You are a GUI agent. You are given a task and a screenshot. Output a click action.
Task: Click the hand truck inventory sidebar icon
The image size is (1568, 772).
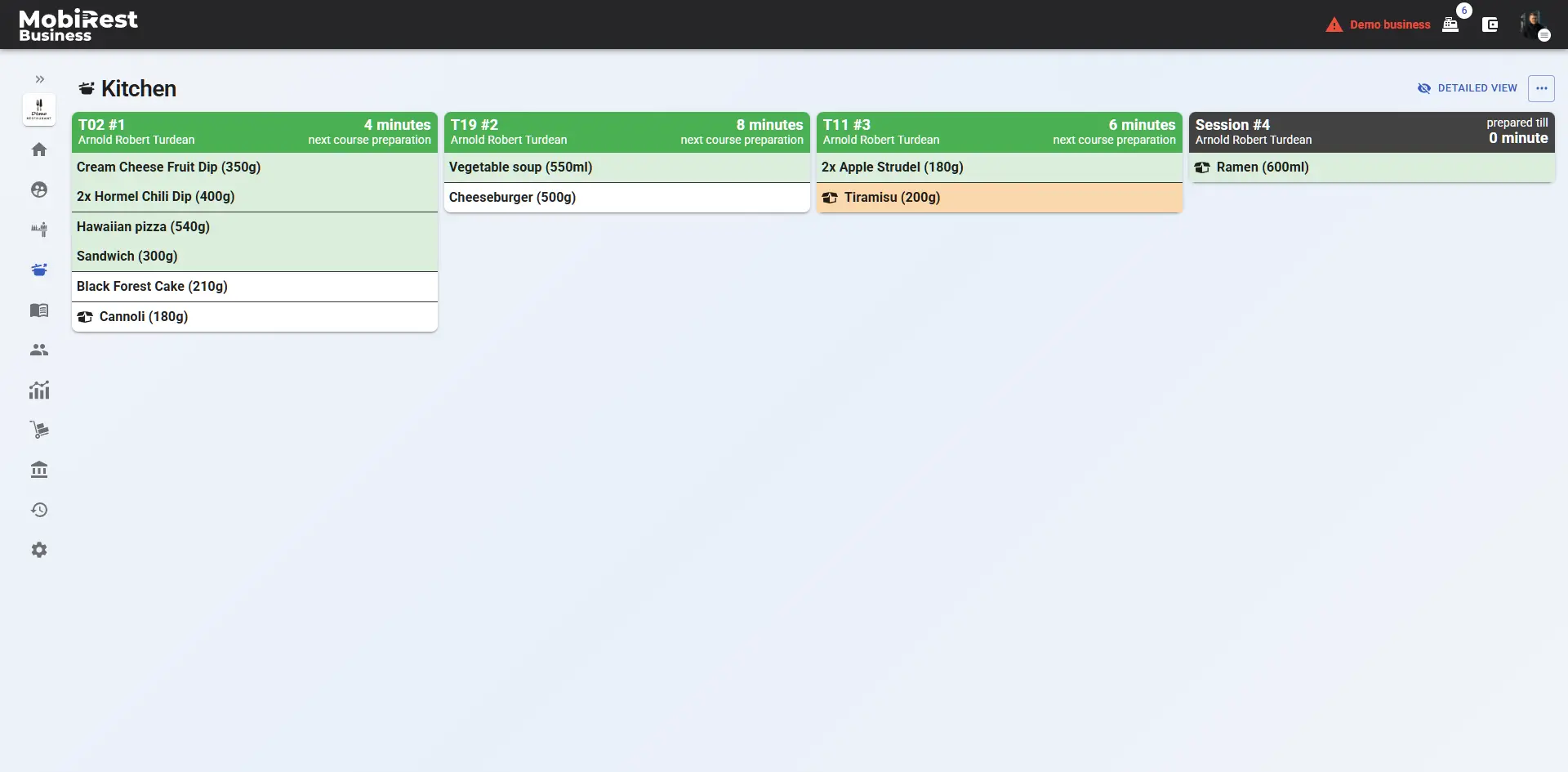[x=39, y=430]
